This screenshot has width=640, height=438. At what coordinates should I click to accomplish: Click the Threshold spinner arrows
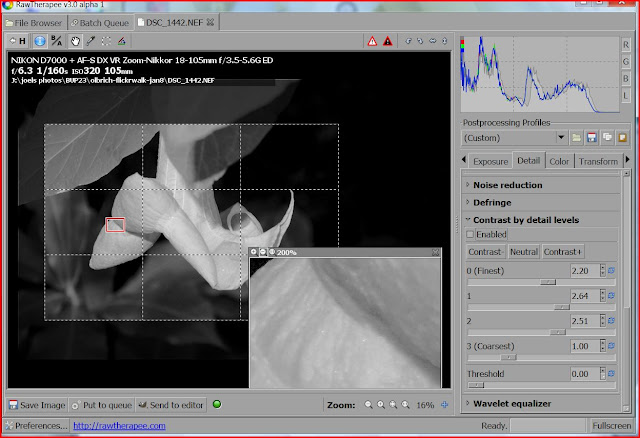click(x=602, y=374)
